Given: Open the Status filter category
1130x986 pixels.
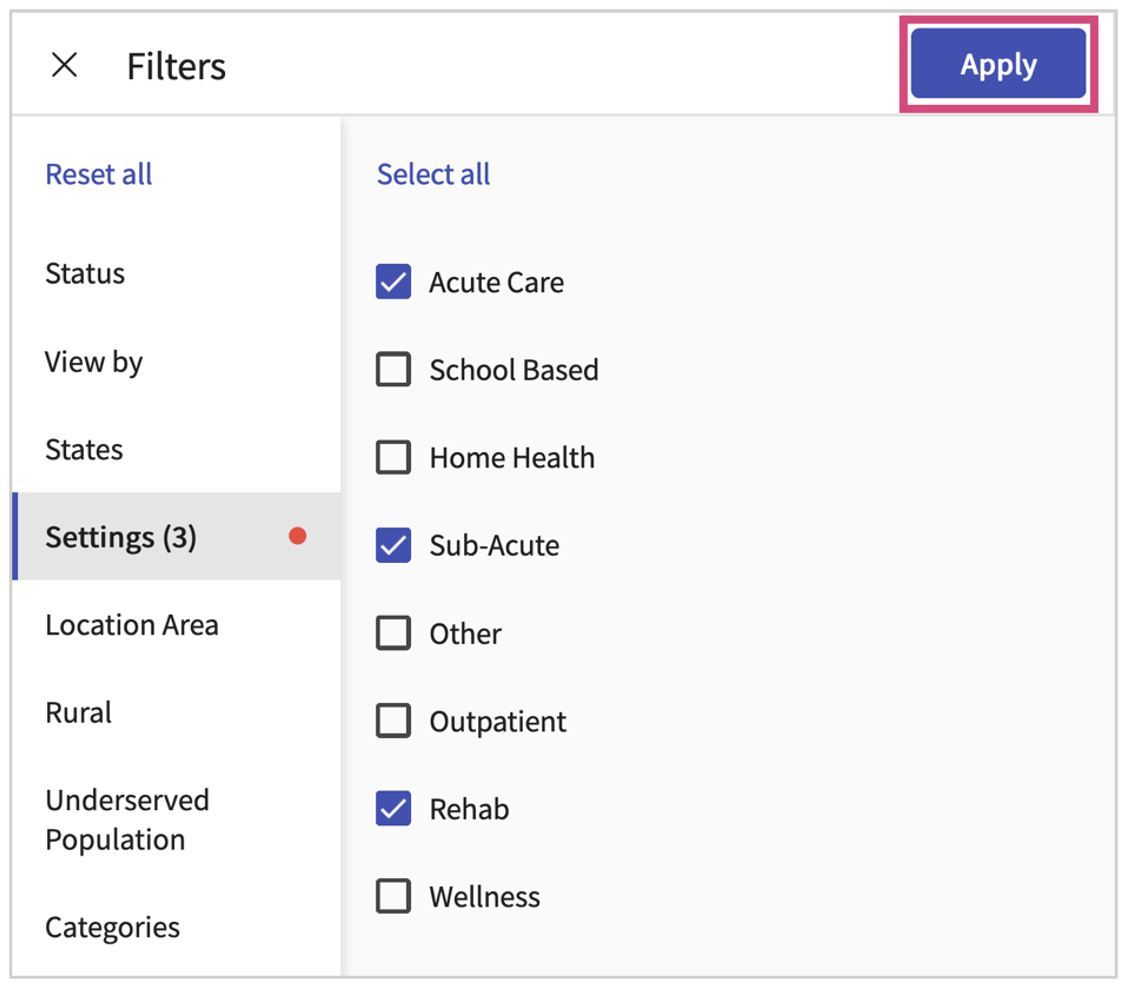Looking at the screenshot, I should pyautogui.click(x=85, y=274).
